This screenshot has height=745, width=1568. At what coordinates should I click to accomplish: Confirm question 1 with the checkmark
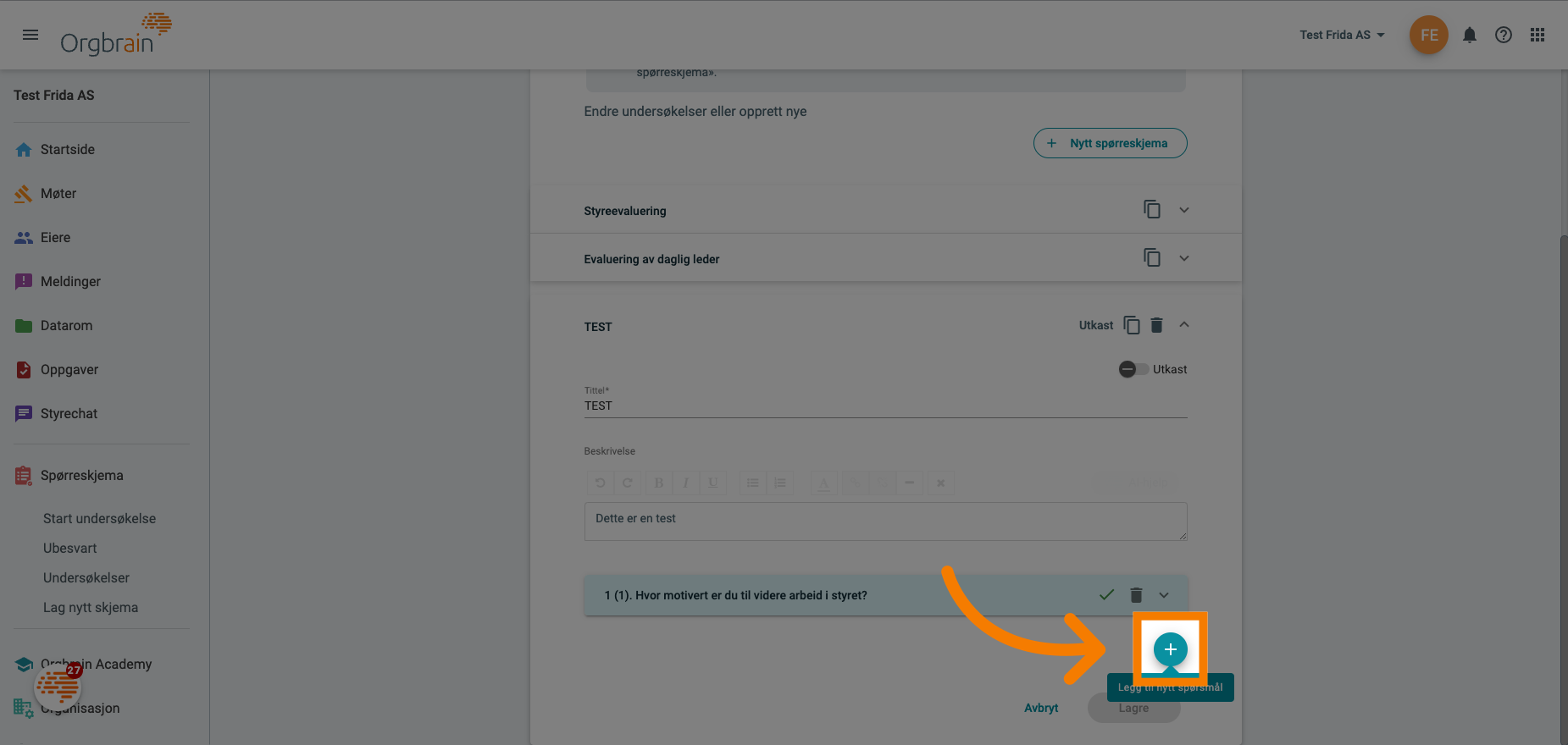(x=1106, y=594)
